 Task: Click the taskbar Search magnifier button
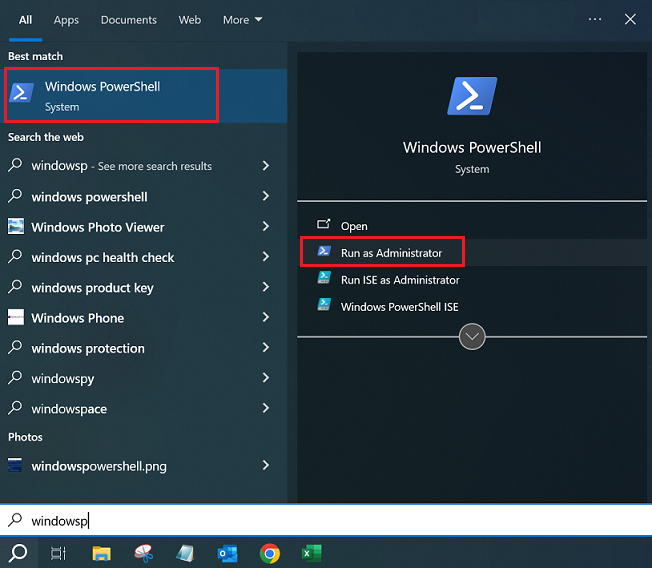19,553
